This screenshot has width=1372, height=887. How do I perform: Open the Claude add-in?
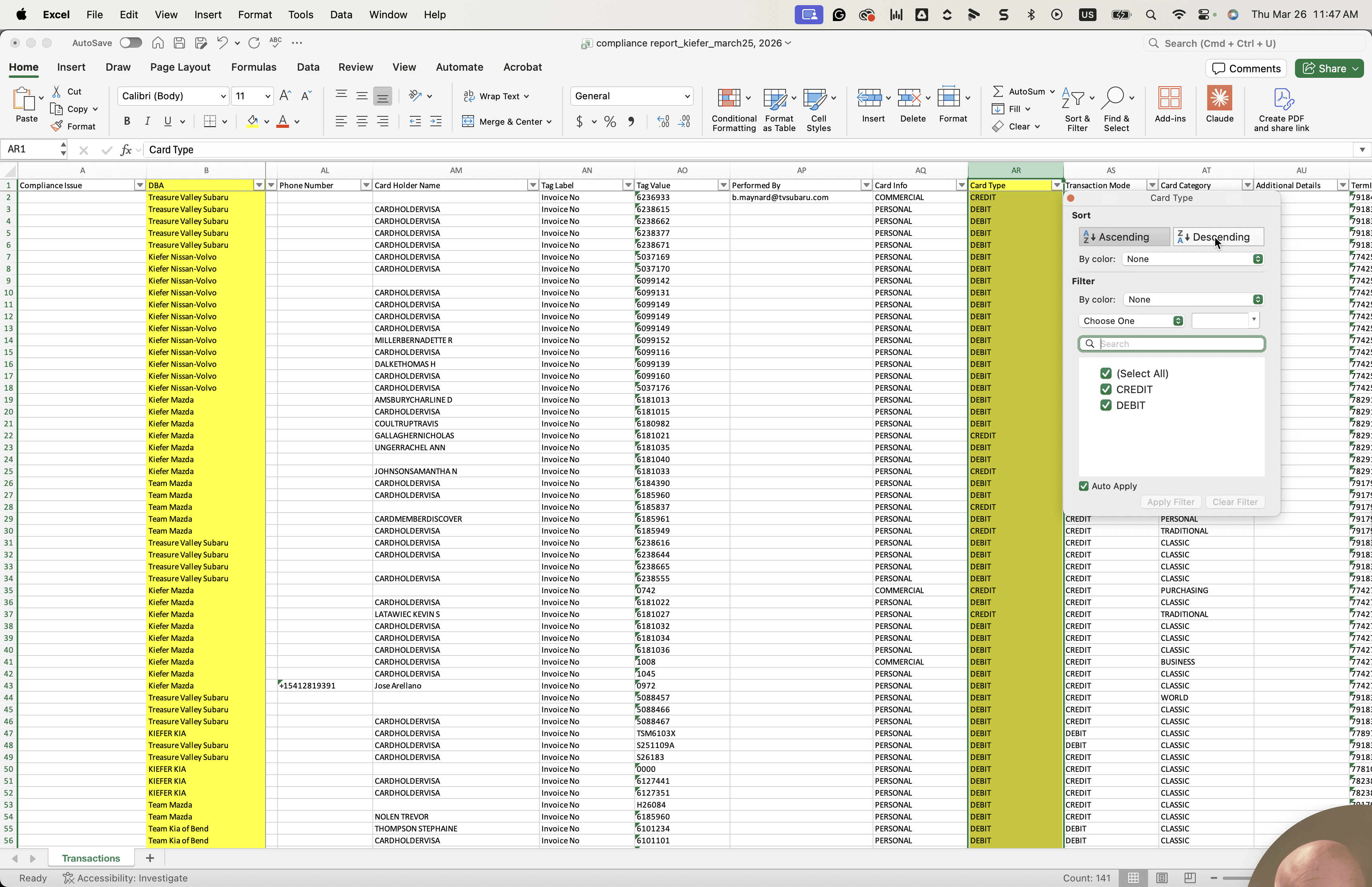[1219, 104]
